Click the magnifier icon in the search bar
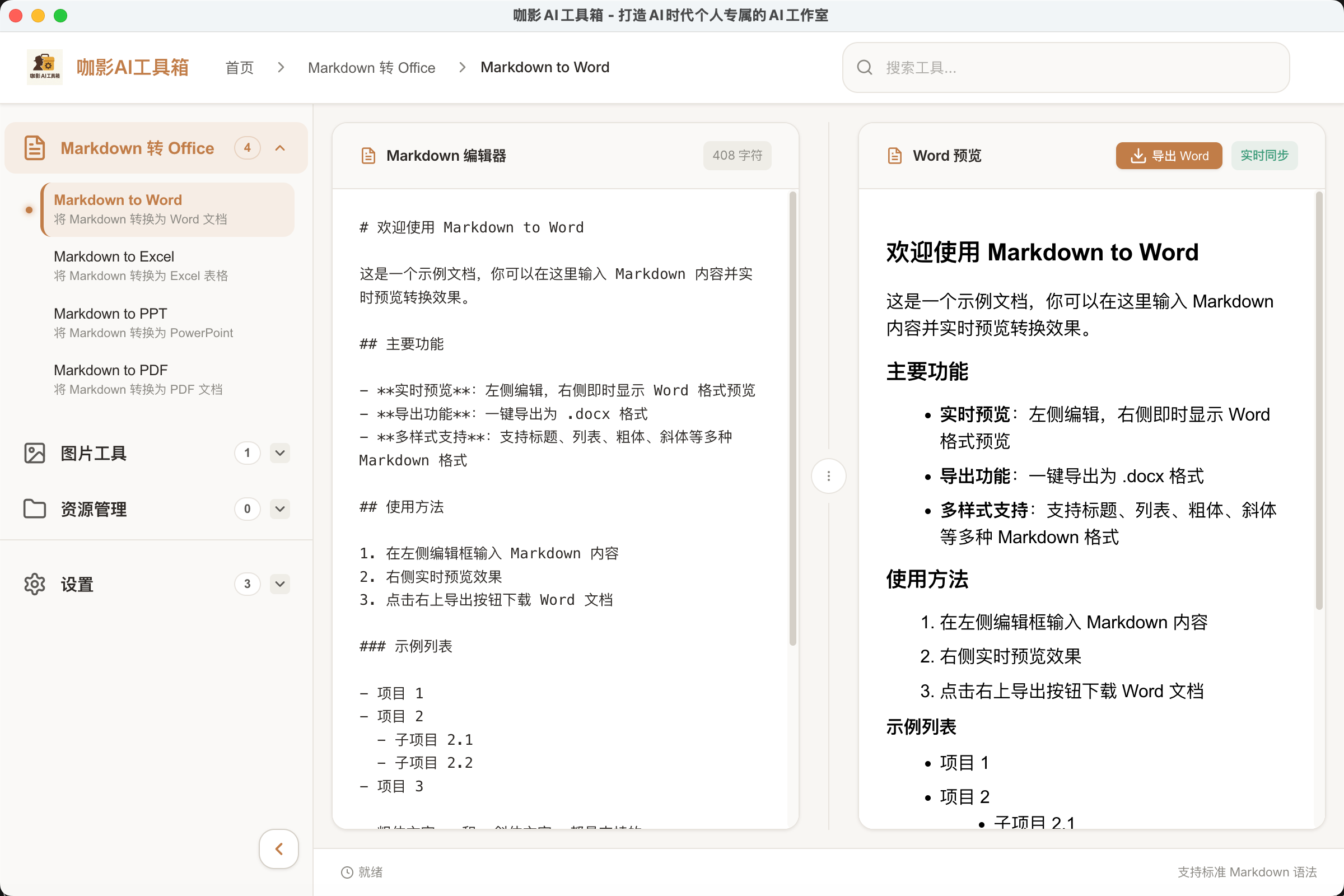This screenshot has height=896, width=1344. [865, 67]
